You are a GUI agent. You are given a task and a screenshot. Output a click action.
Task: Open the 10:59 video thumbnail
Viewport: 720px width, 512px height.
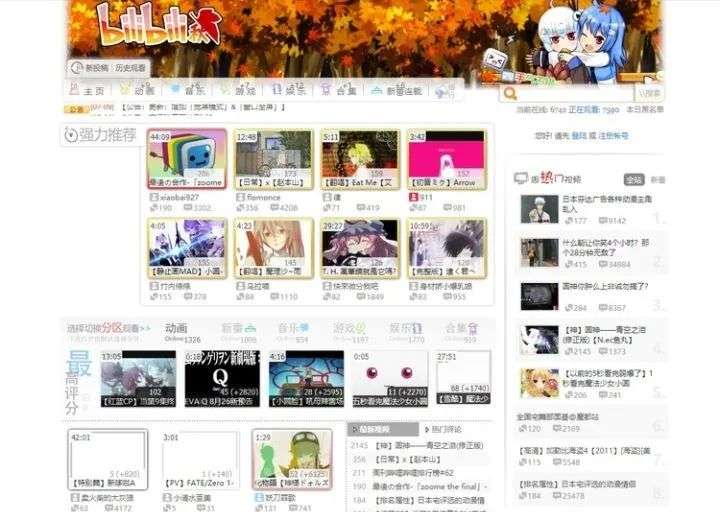pos(447,248)
